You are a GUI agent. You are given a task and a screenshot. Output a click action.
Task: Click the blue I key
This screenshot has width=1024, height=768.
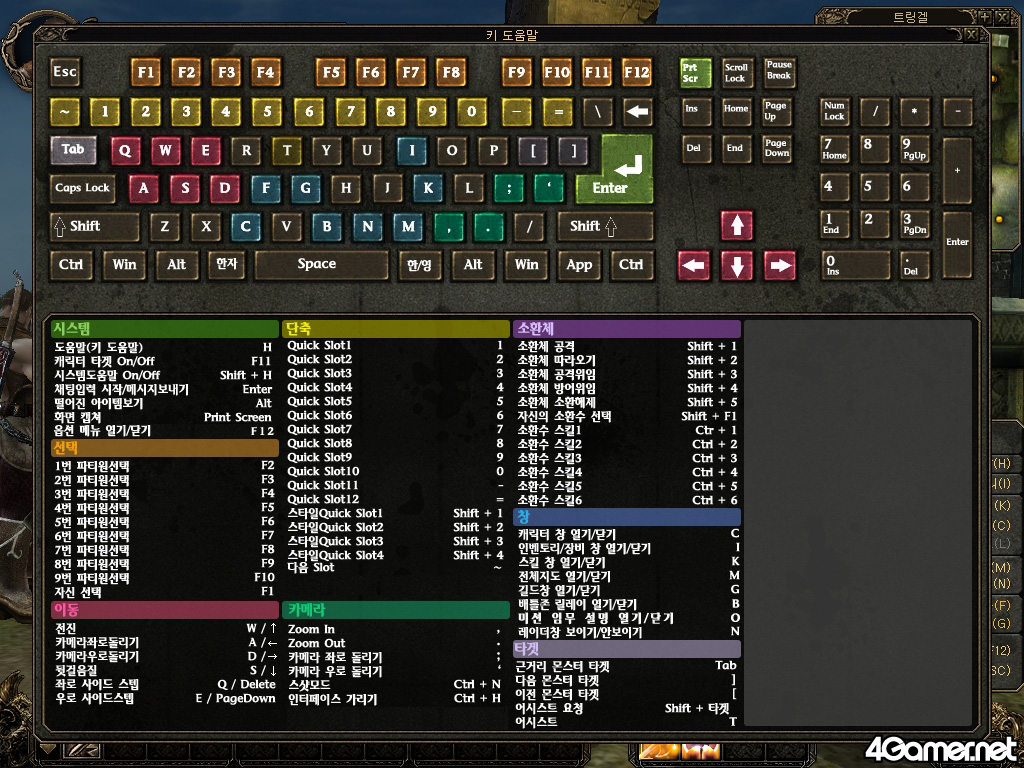[x=411, y=151]
